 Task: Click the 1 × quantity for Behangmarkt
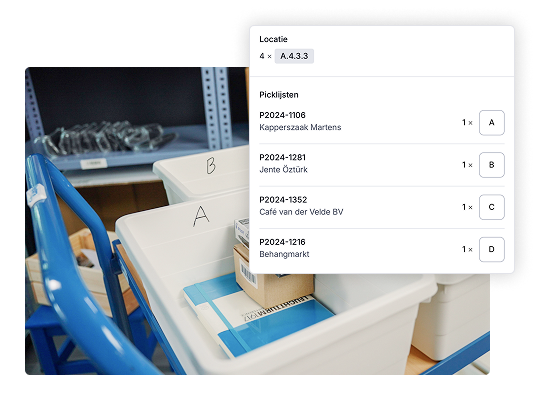tap(467, 249)
